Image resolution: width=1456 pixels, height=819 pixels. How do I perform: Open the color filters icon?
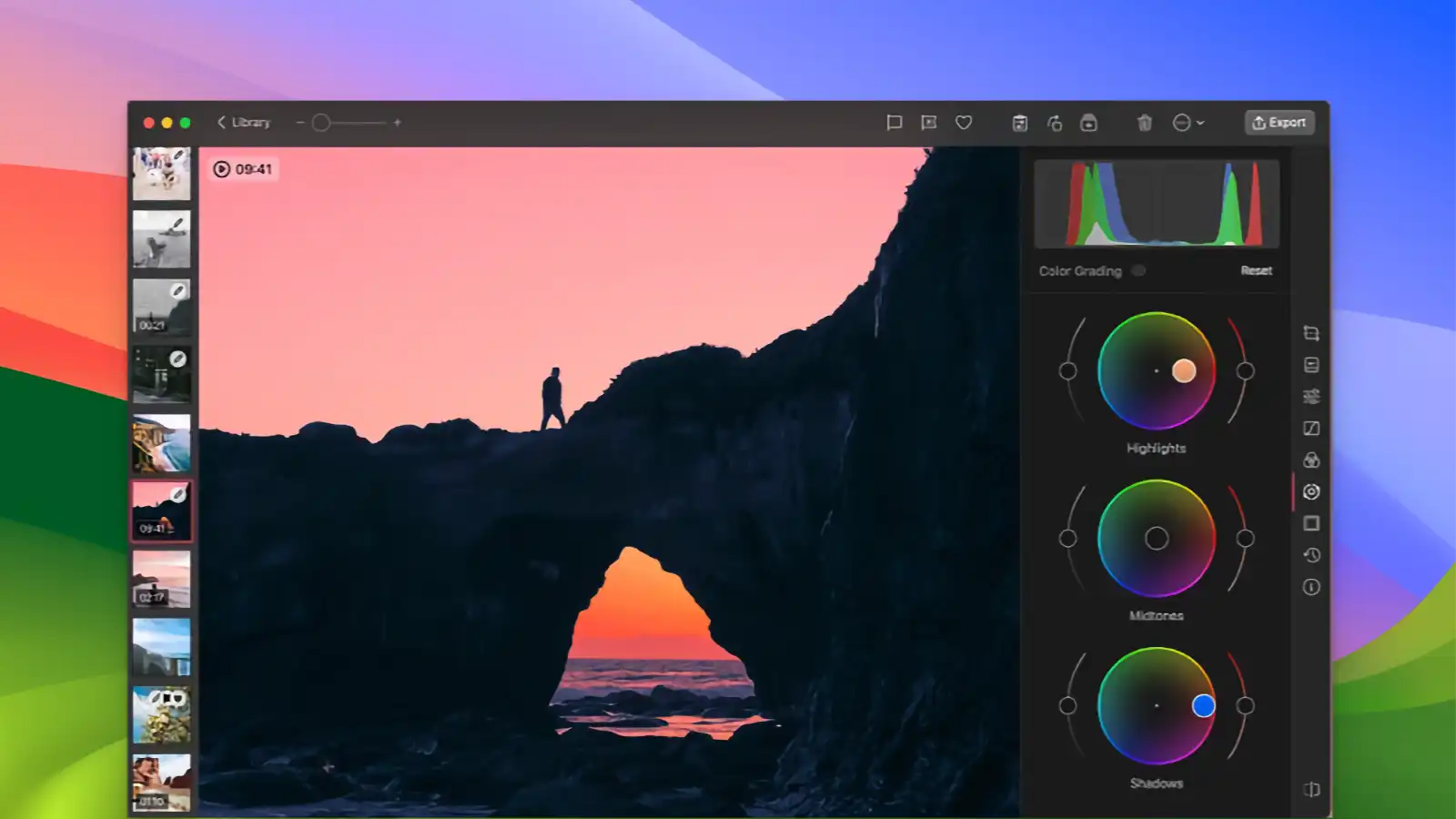(1311, 460)
